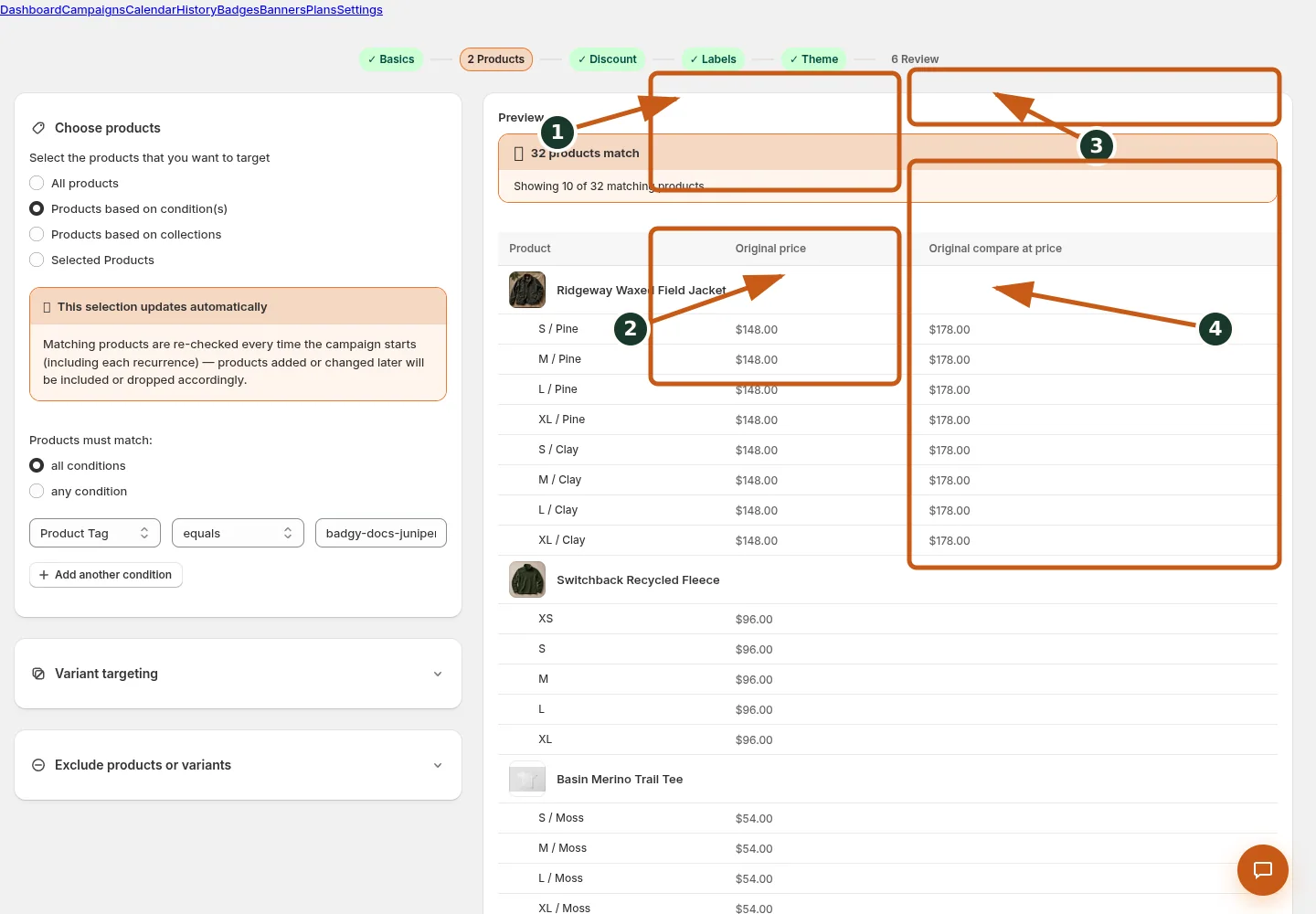Expand the Exclude products or variants chevron

point(438,765)
